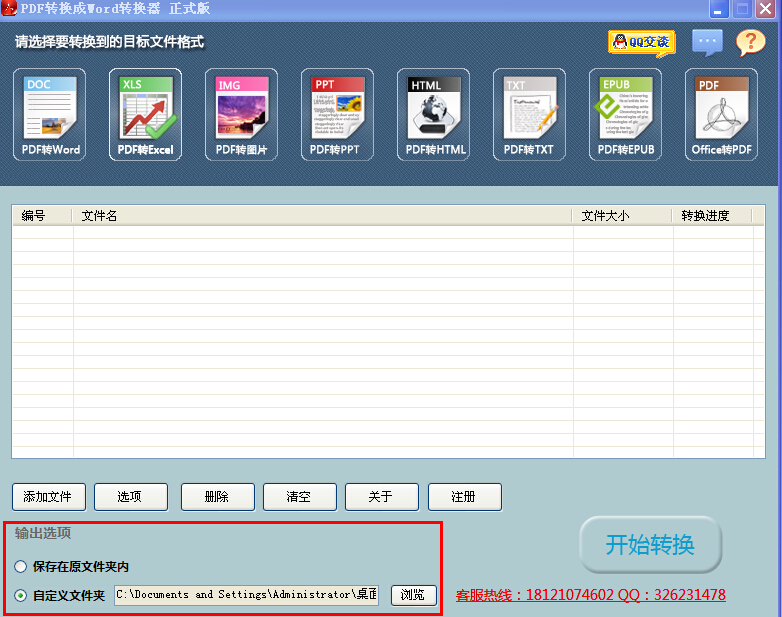Select the PDF转PPT conversion icon
782x617 pixels.
click(337, 114)
